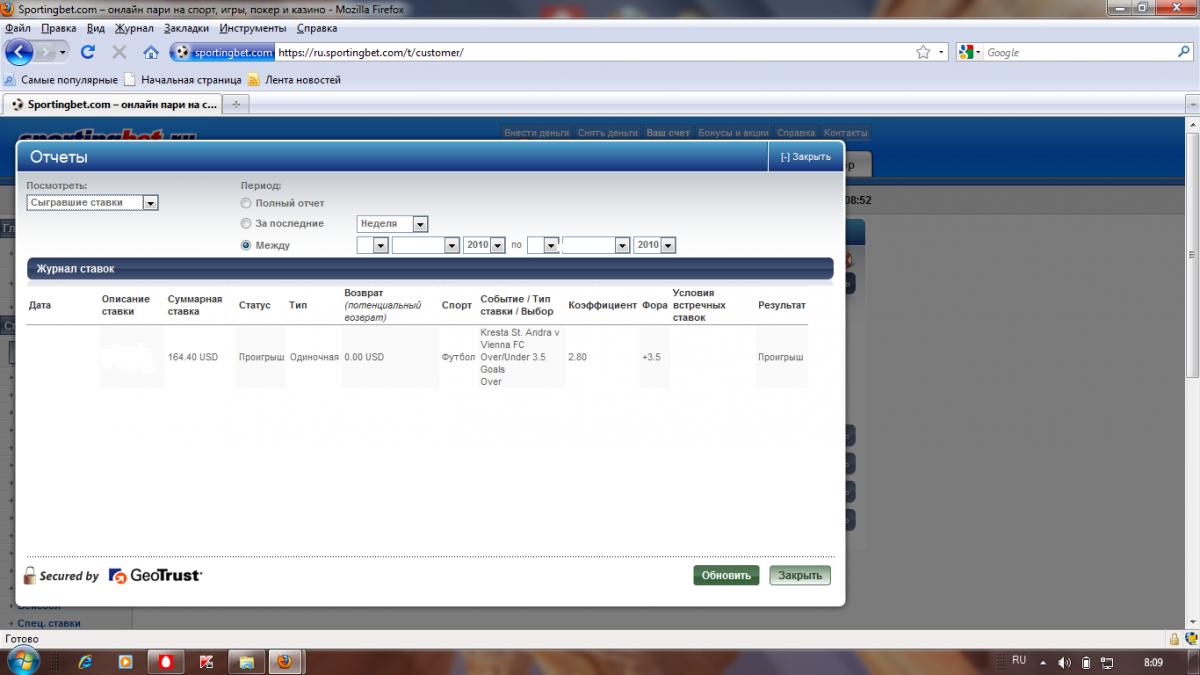Select the Полный отчет radio button
The image size is (1200, 675).
tap(246, 203)
